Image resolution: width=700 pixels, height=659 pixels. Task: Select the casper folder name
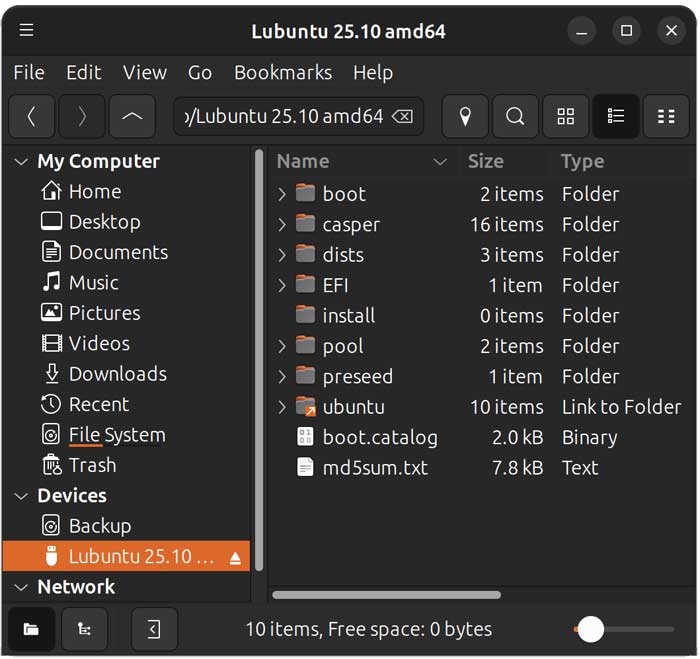coord(351,225)
